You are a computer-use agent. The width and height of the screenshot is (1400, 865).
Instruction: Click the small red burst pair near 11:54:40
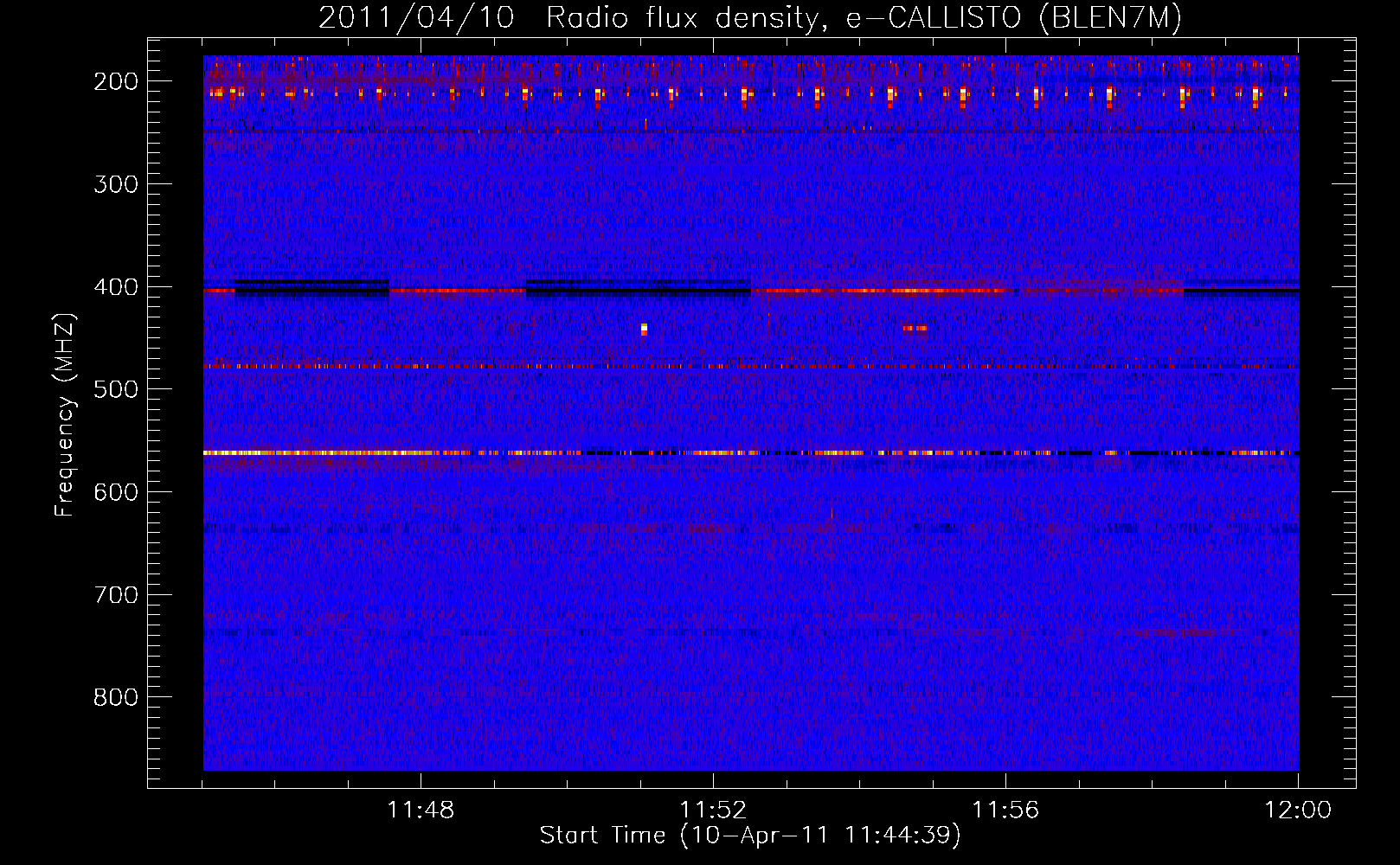pyautogui.click(x=915, y=328)
